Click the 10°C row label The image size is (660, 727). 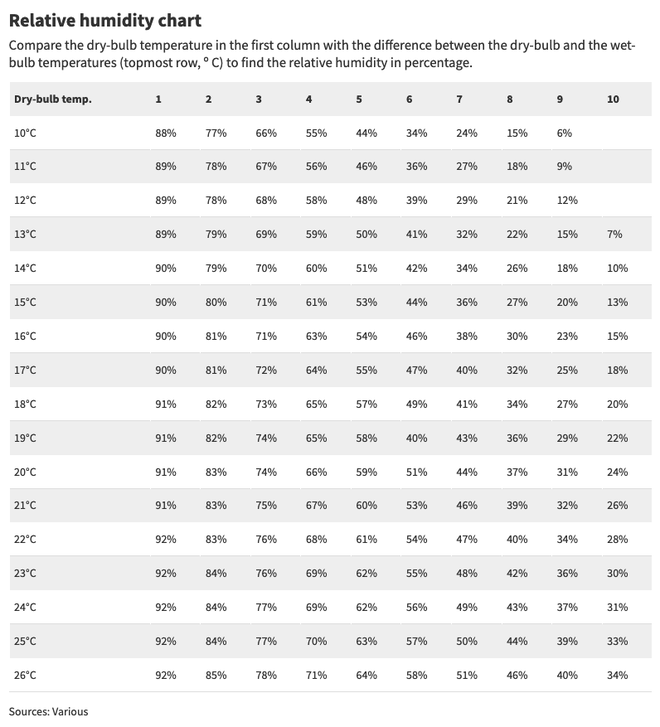click(x=25, y=133)
